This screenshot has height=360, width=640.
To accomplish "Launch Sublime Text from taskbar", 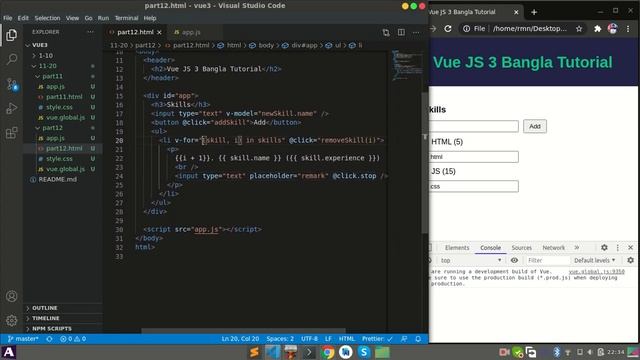I will coord(254,352).
